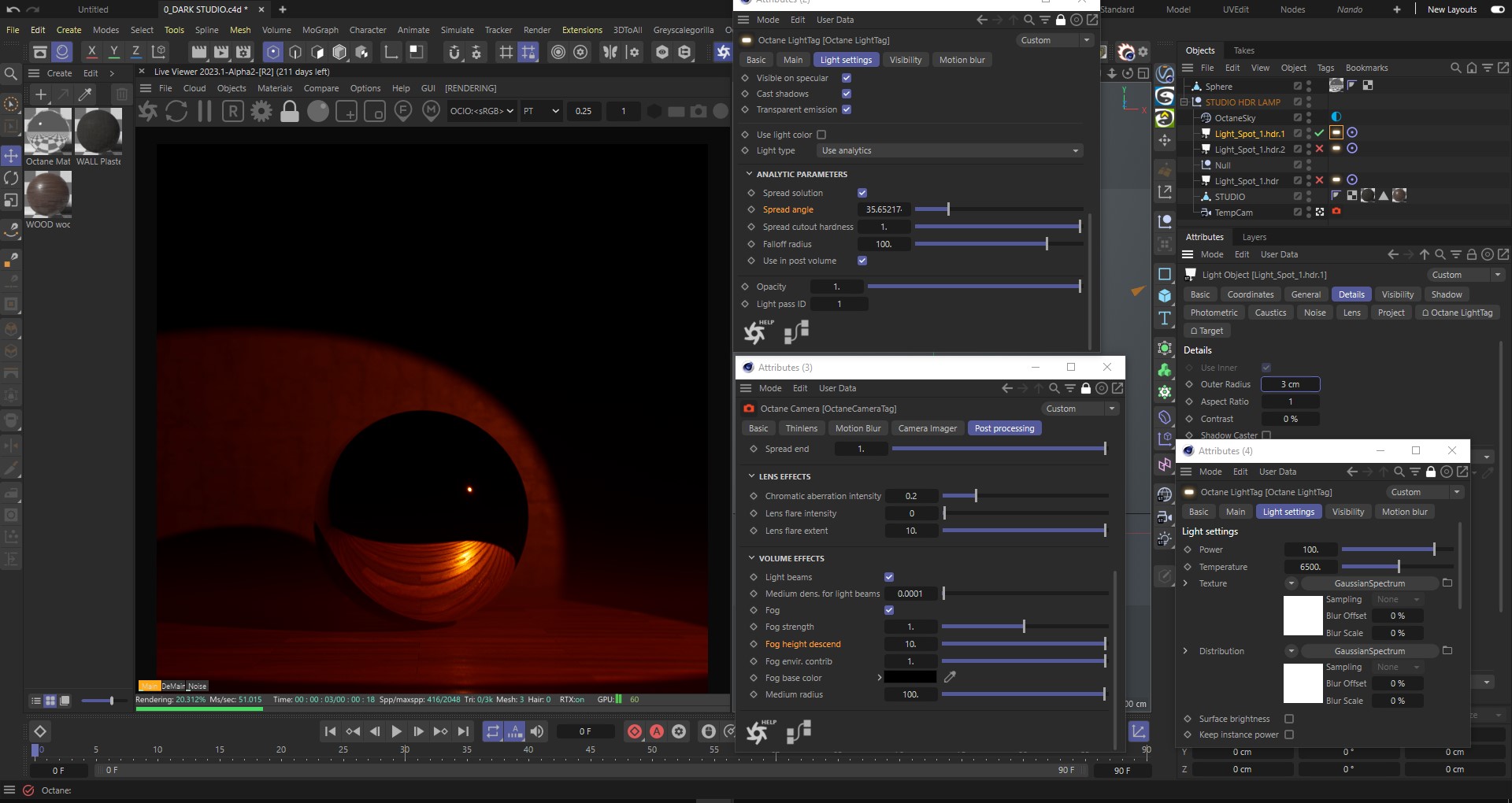Click play in the timeline controls

point(396,731)
